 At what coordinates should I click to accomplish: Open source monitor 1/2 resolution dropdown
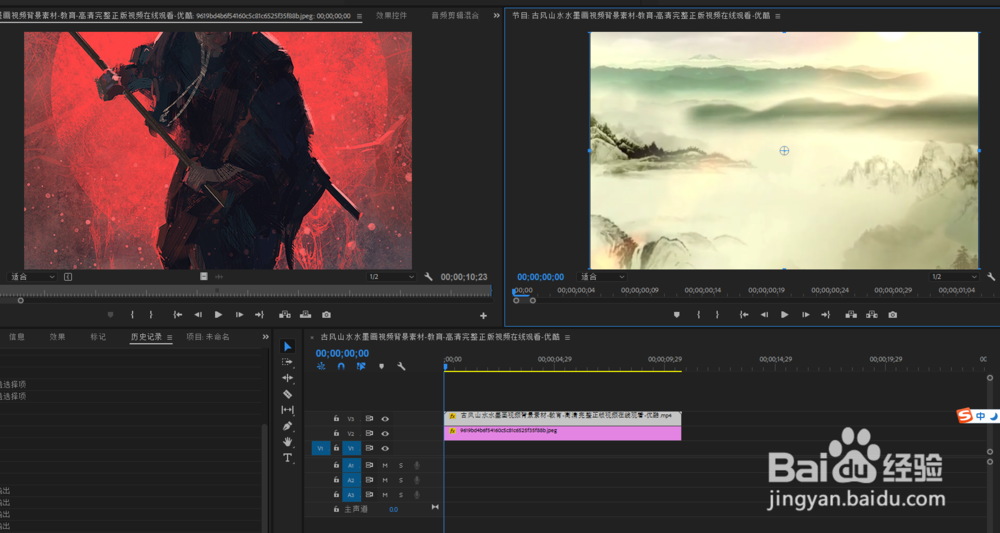(x=391, y=277)
